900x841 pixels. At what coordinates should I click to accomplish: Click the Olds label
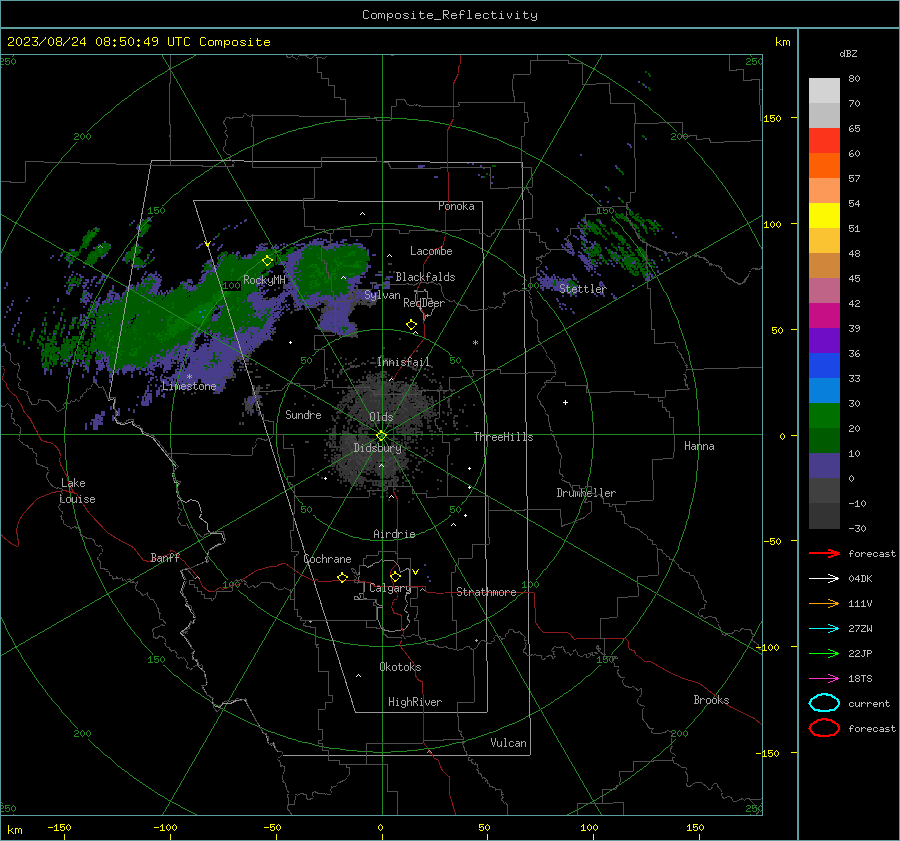pos(381,417)
